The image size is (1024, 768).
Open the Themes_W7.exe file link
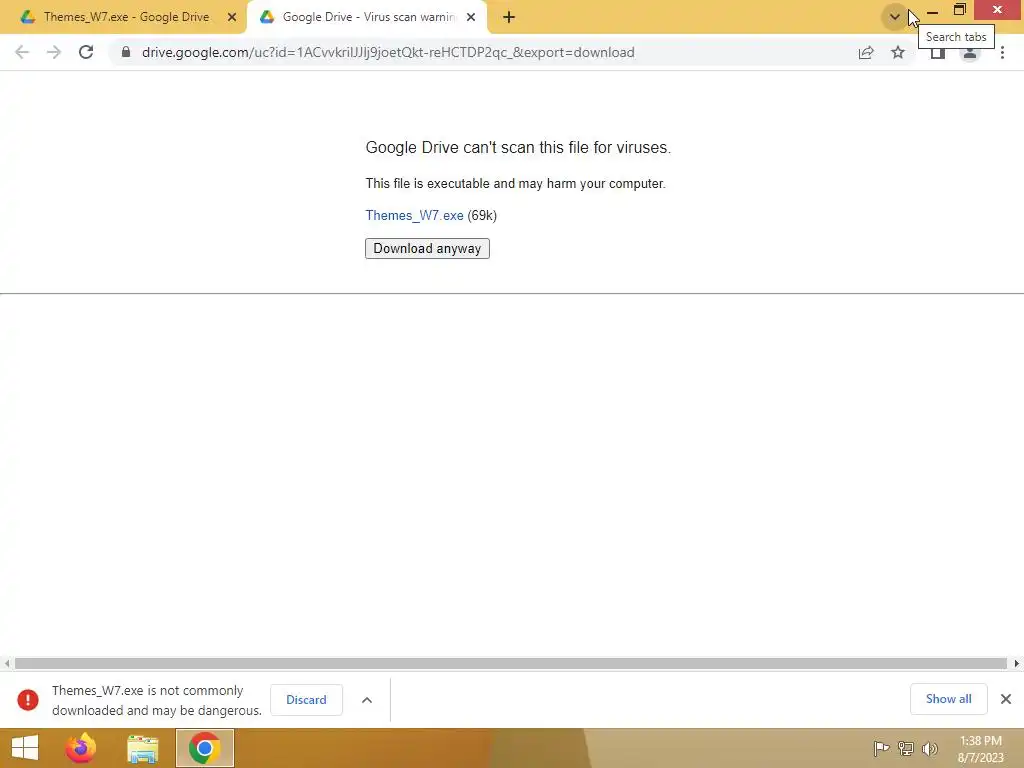(x=415, y=216)
